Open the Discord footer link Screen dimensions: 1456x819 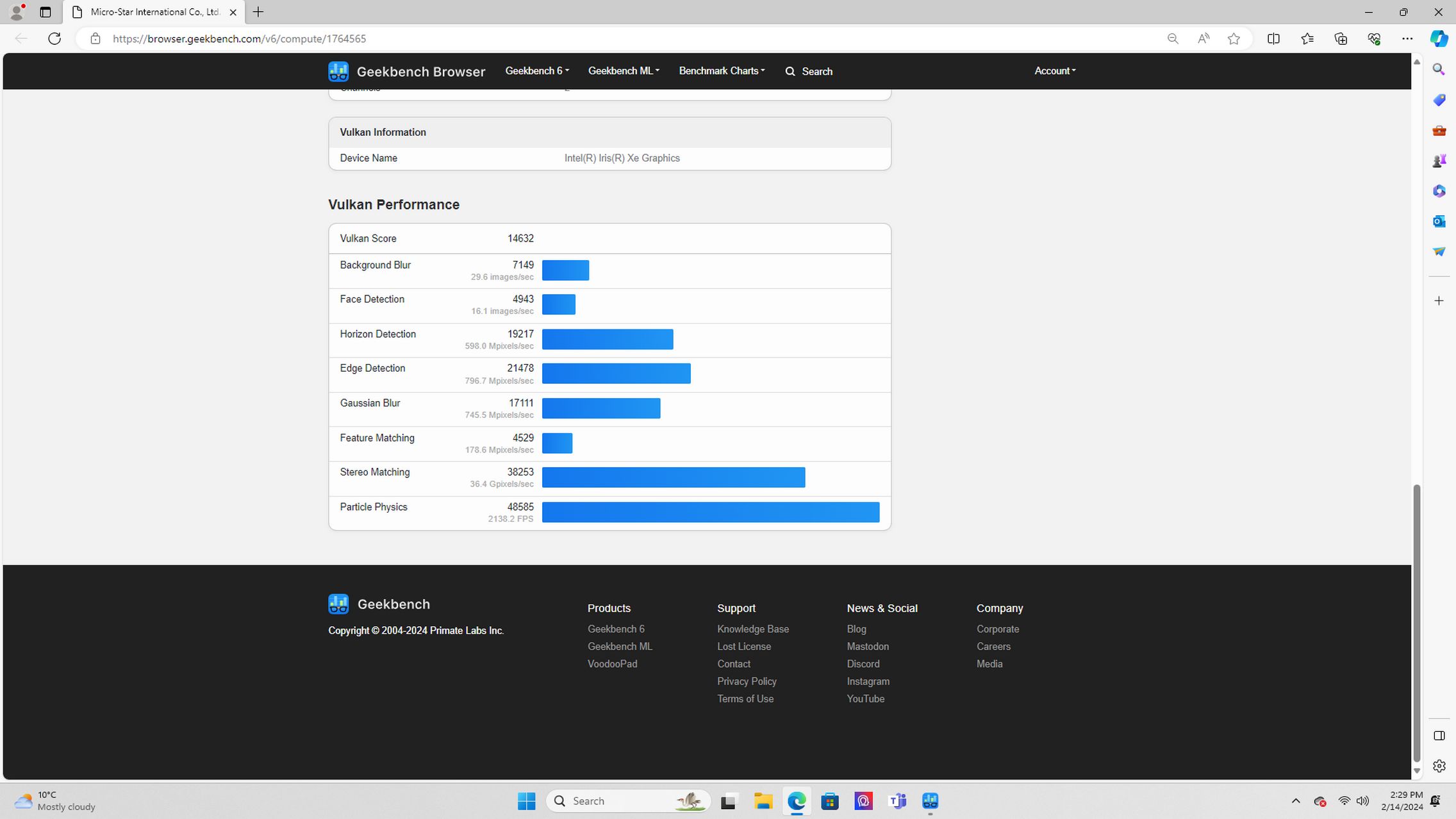coord(863,664)
